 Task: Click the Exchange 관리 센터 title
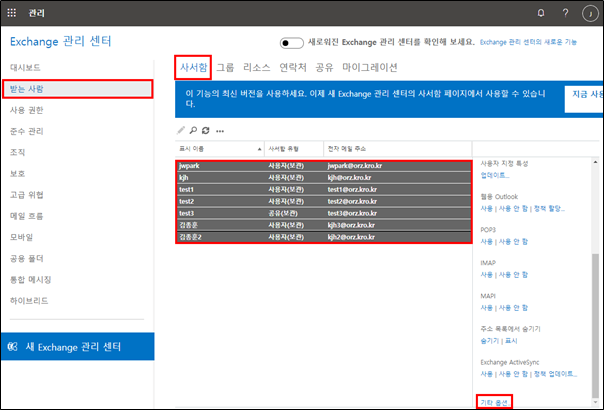pyautogui.click(x=60, y=41)
